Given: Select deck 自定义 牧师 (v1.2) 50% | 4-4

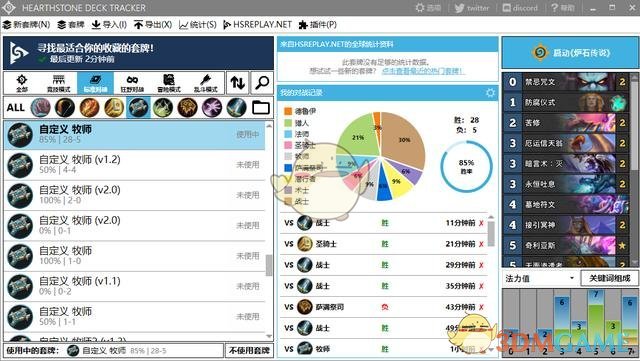Looking at the screenshot, I should [x=134, y=165].
